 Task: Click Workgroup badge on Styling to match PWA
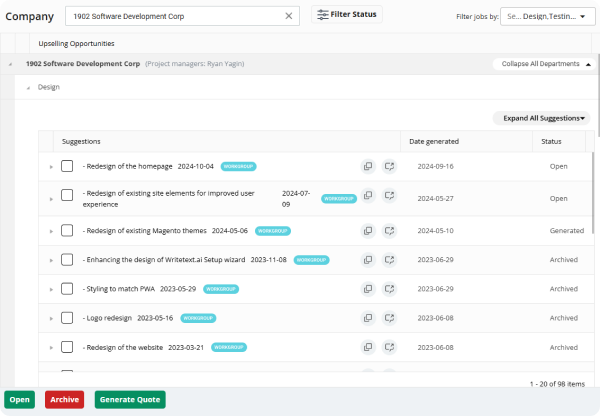pyautogui.click(x=221, y=289)
